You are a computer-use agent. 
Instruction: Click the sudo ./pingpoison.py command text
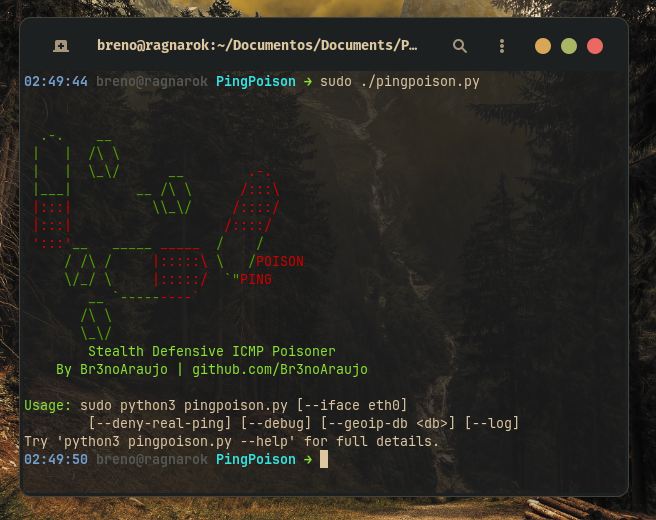pos(400,82)
